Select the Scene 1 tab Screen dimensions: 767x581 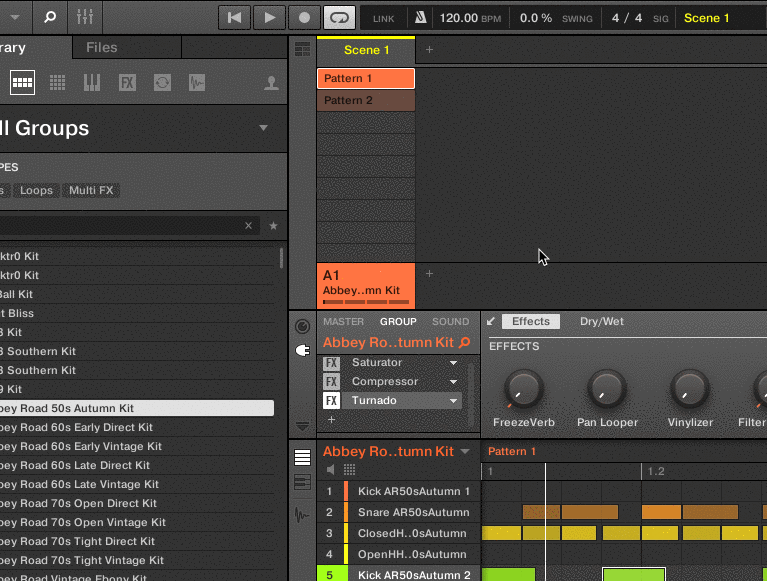click(x=366, y=50)
